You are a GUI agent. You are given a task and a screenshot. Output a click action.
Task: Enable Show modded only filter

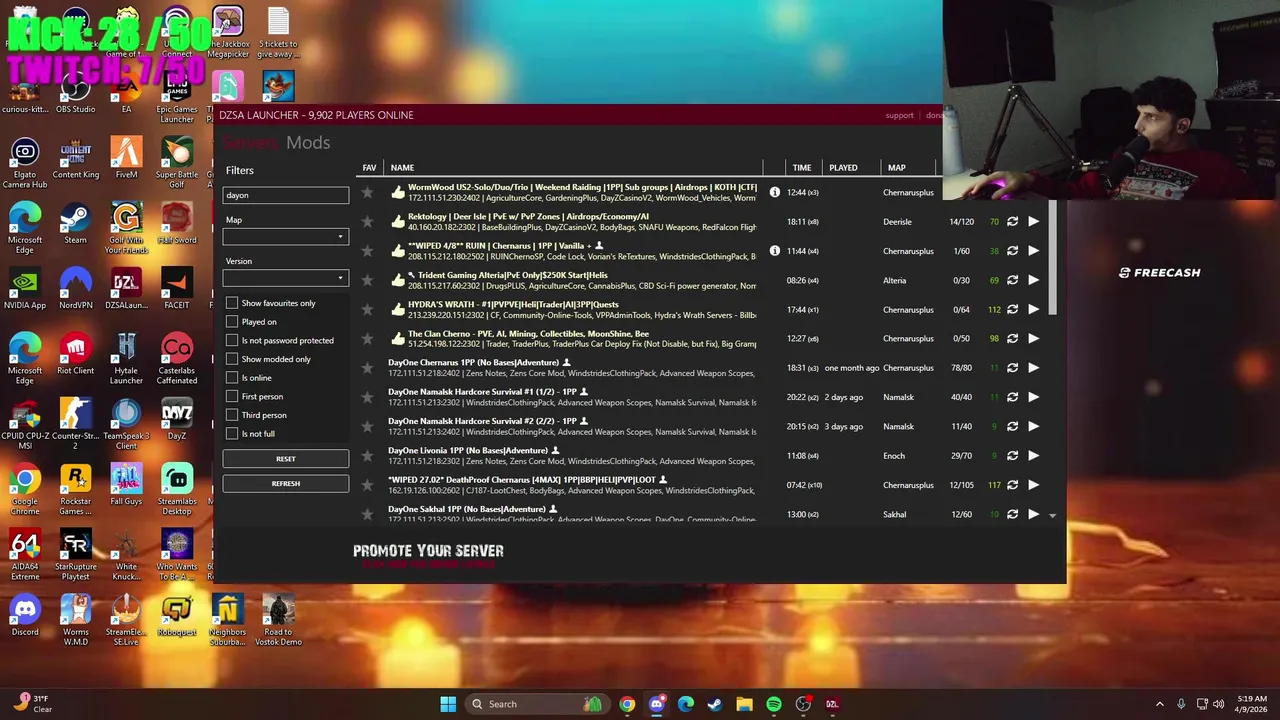point(232,359)
